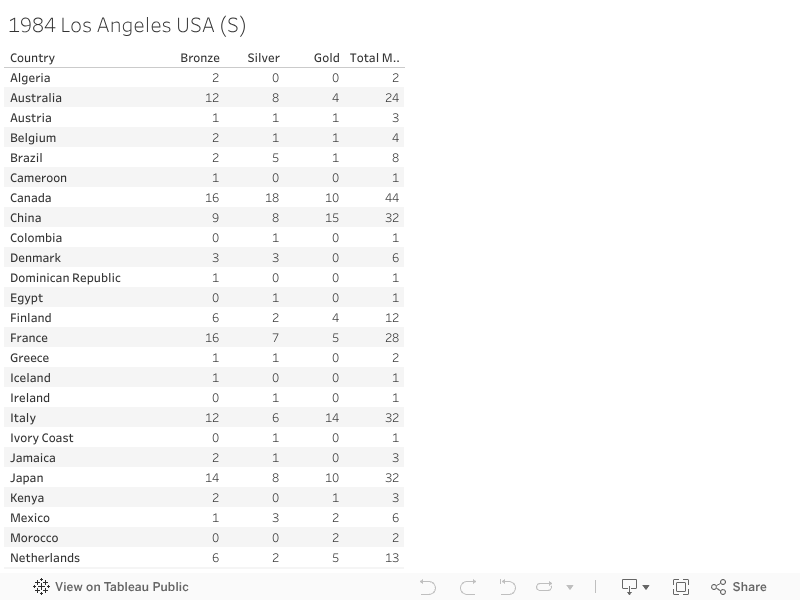Click the Tableau logo icon
This screenshot has height=600, width=800.
(41, 587)
